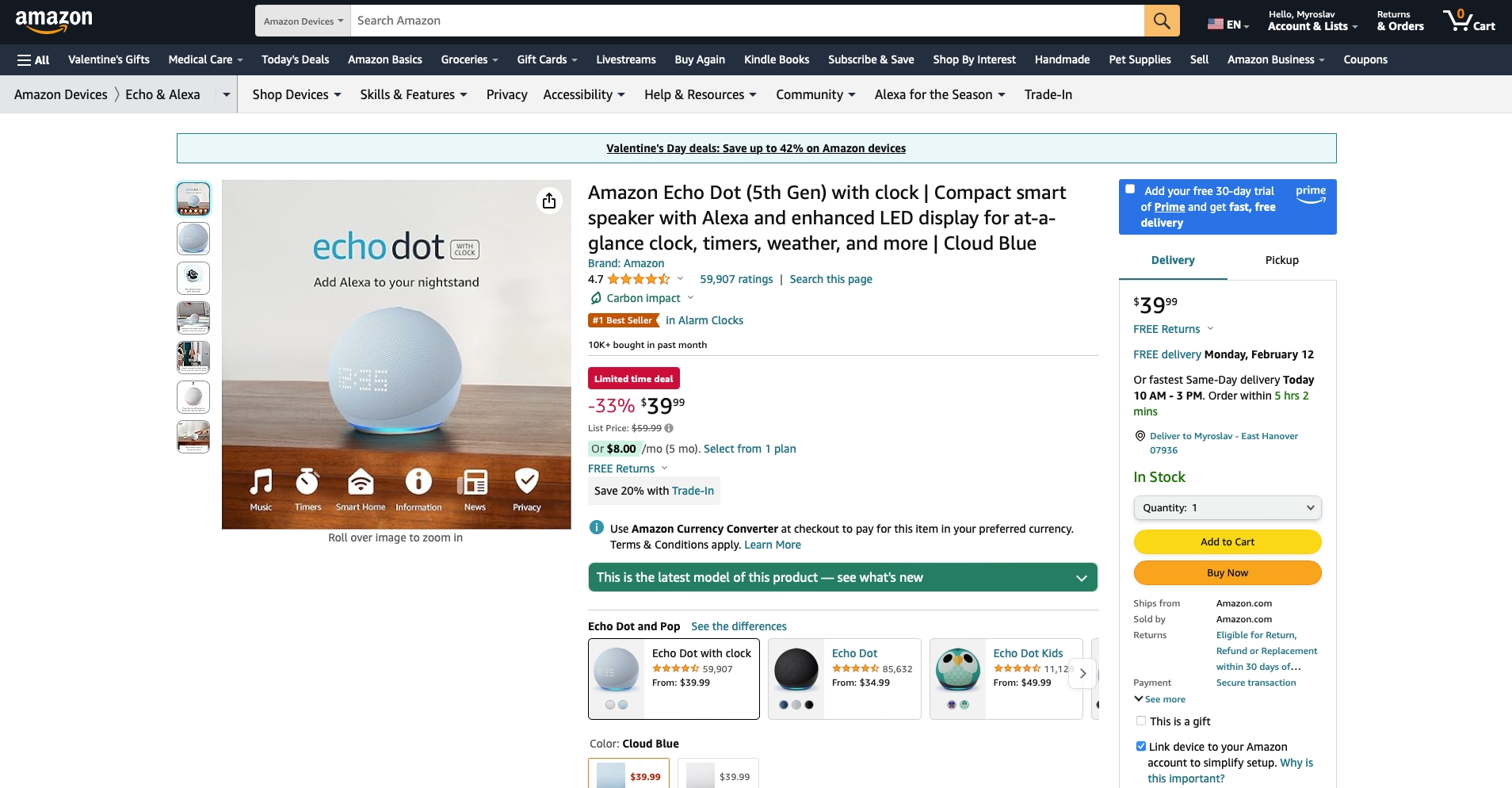Click the share icon on product image
The height and width of the screenshot is (788, 1512).
click(549, 201)
